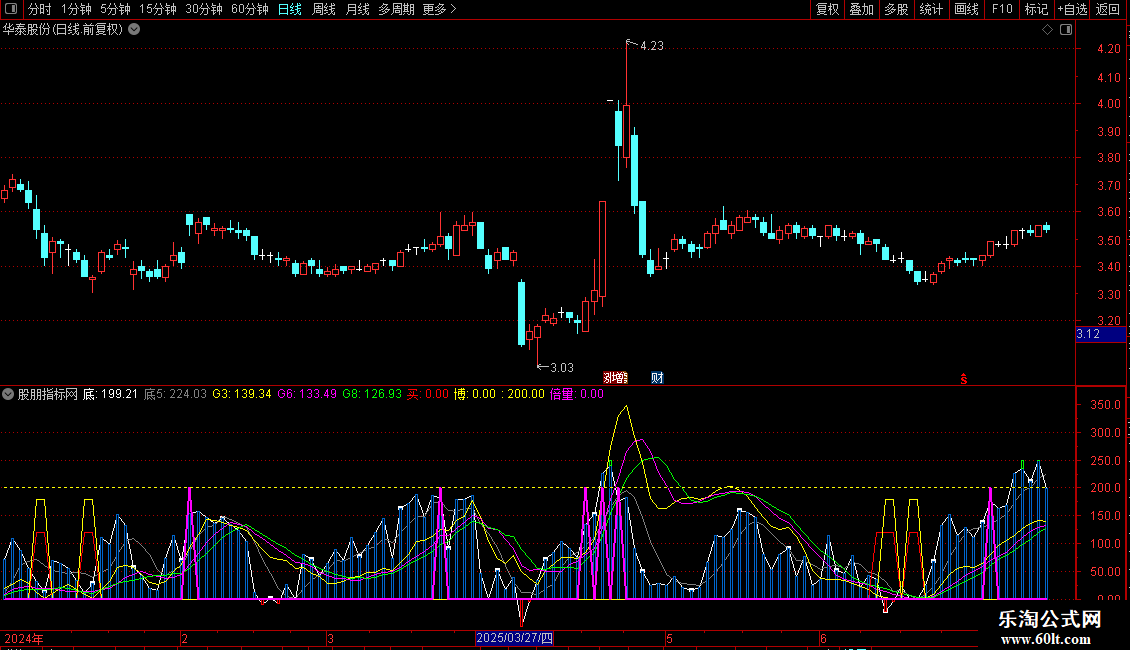Screen dimensions: 1130x650
Task: Click the 4.23 high price marker
Action: point(650,46)
